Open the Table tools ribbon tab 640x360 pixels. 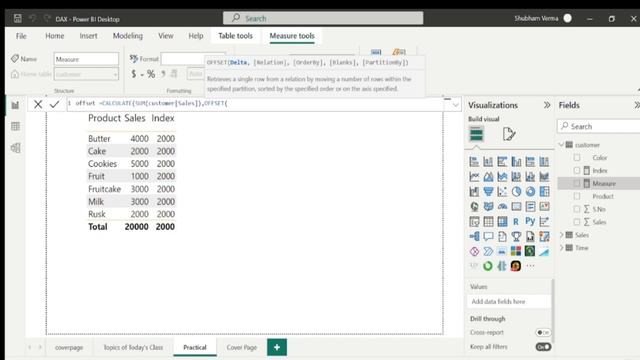coord(236,36)
